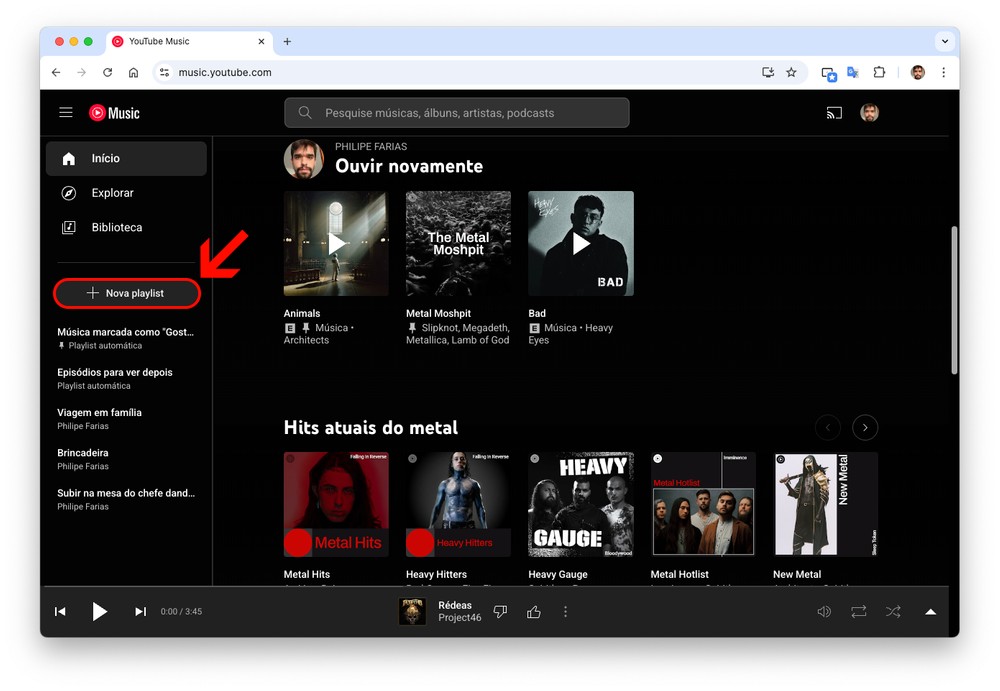Toggle shuffle mode in player bar
The image size is (1000, 691).
click(x=893, y=612)
